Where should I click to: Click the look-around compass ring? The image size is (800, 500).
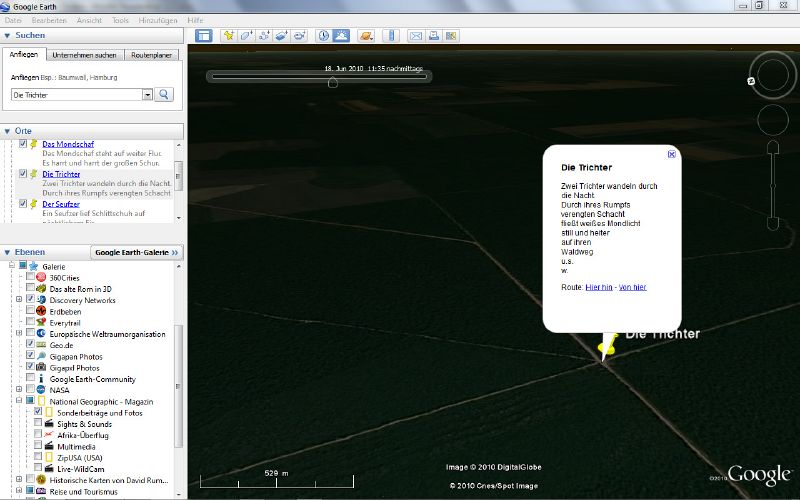(773, 74)
